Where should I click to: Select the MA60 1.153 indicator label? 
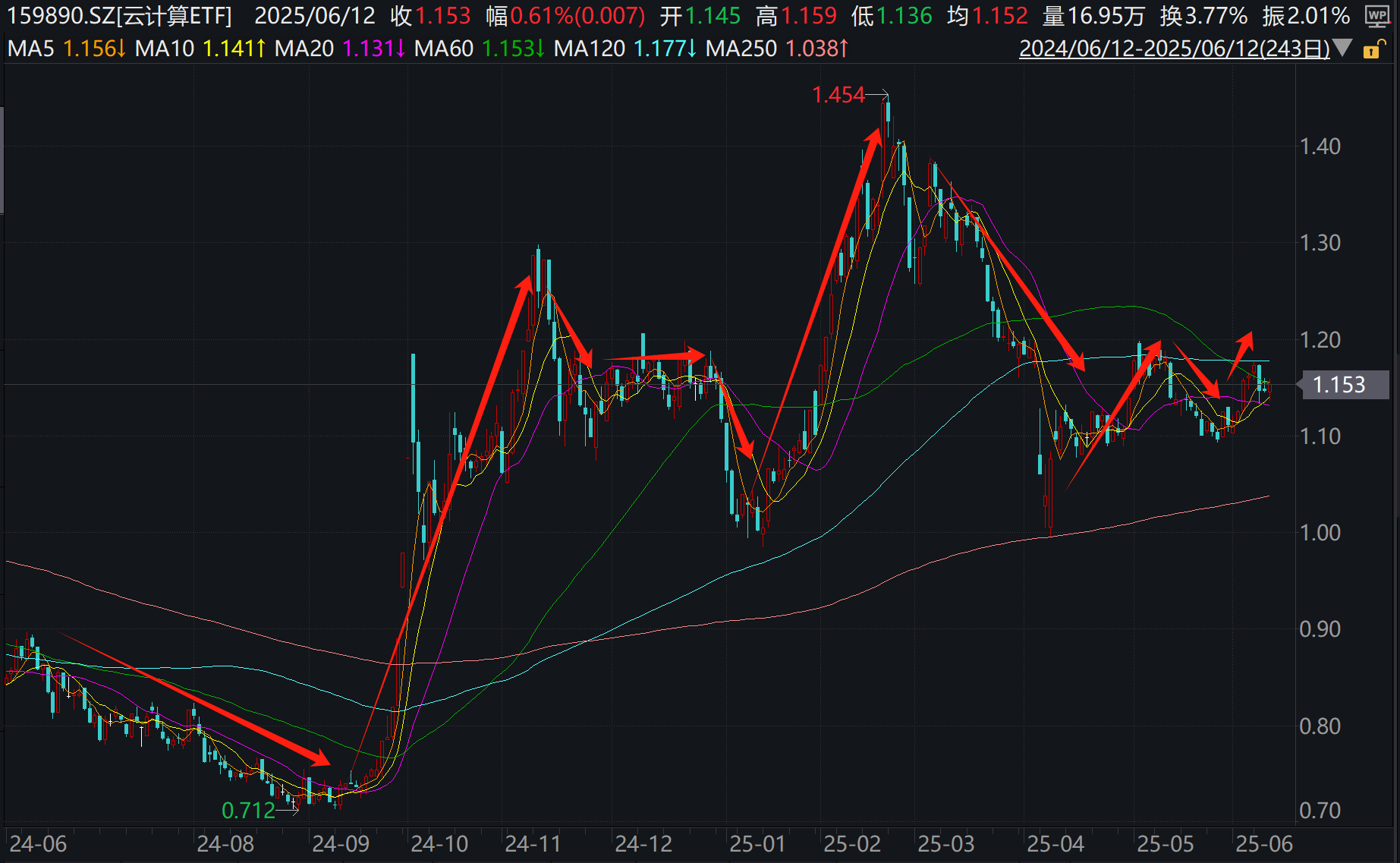(480, 49)
